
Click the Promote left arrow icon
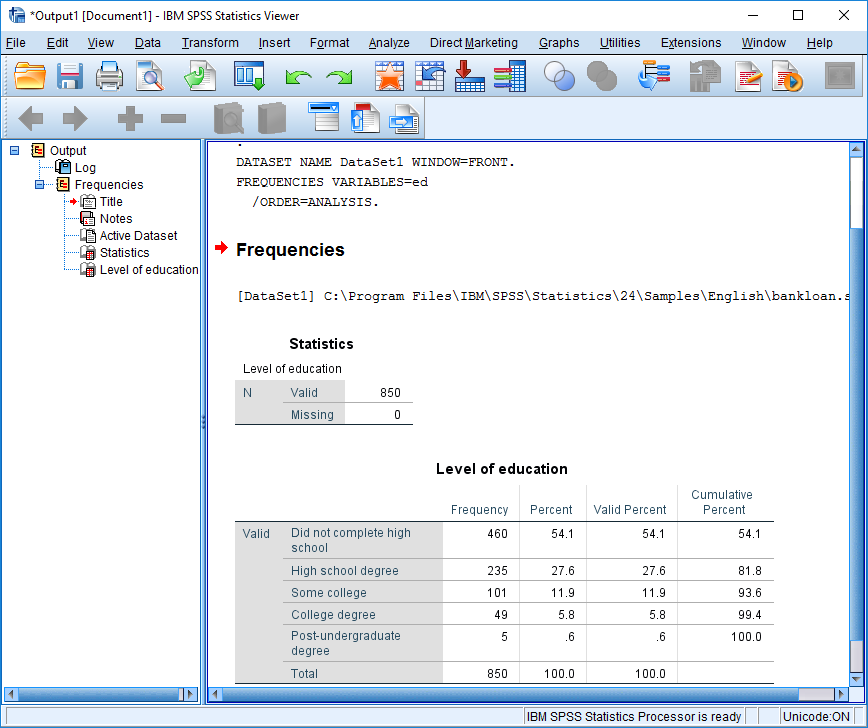point(30,118)
